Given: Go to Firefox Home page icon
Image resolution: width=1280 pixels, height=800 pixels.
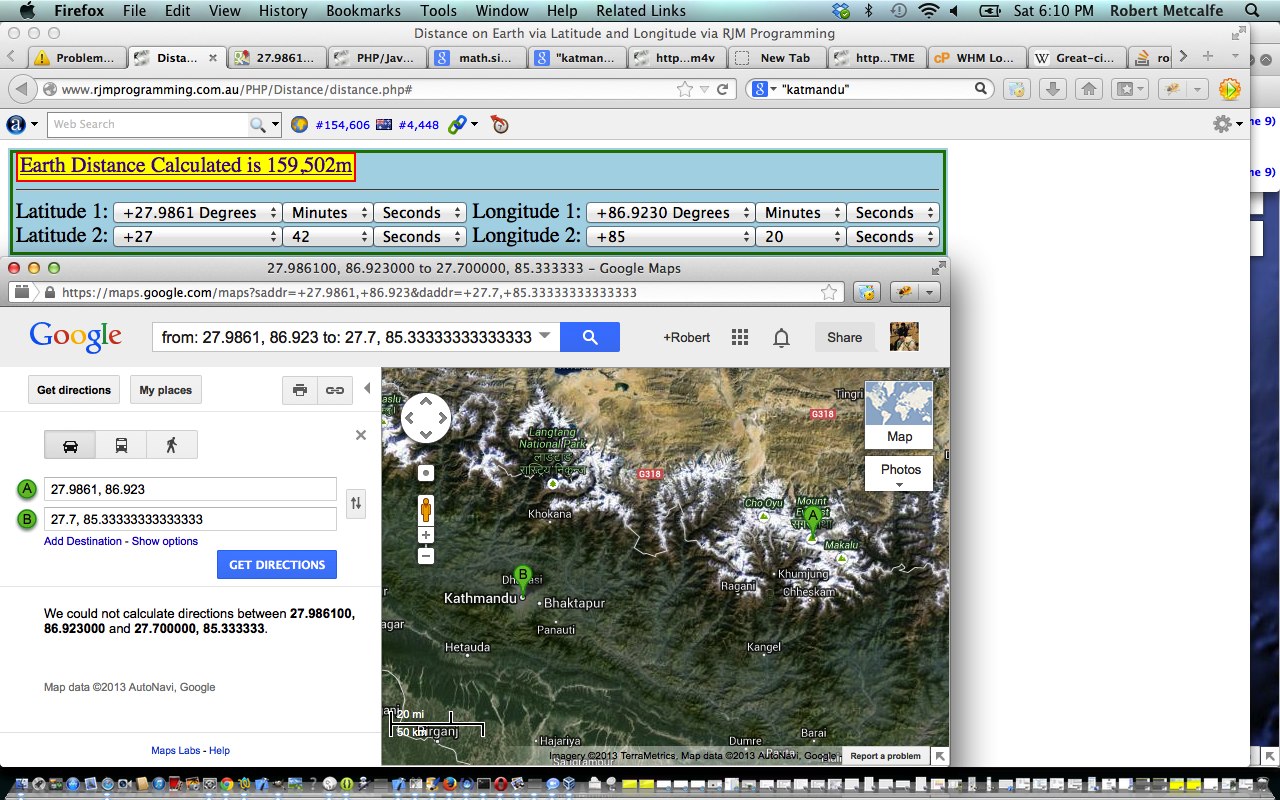Looking at the screenshot, I should coord(1089,89).
